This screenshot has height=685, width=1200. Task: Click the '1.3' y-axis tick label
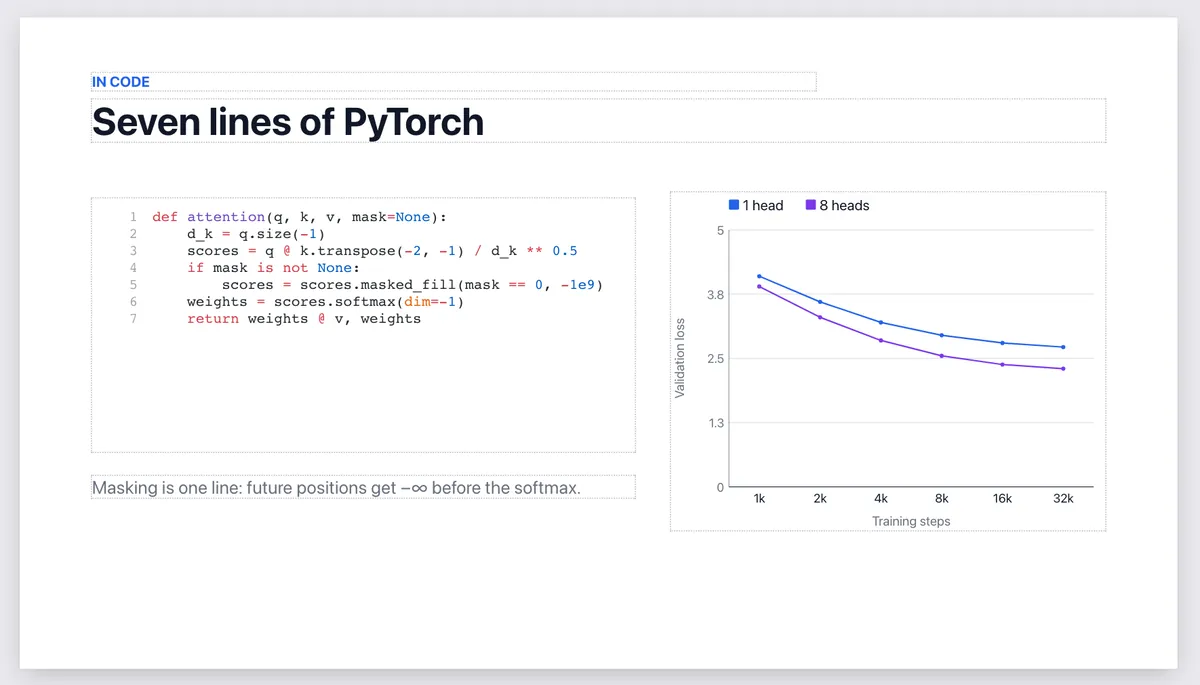click(714, 423)
